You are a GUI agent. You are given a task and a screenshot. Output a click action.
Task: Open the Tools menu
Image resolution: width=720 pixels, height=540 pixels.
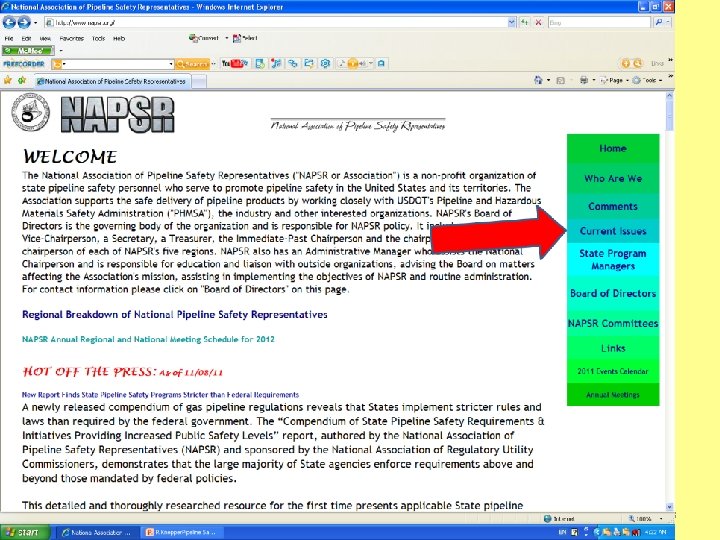click(98, 39)
